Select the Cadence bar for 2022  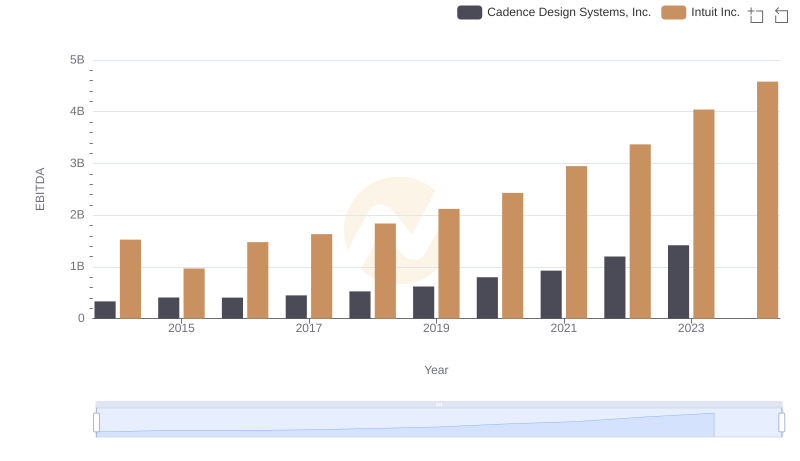point(614,287)
